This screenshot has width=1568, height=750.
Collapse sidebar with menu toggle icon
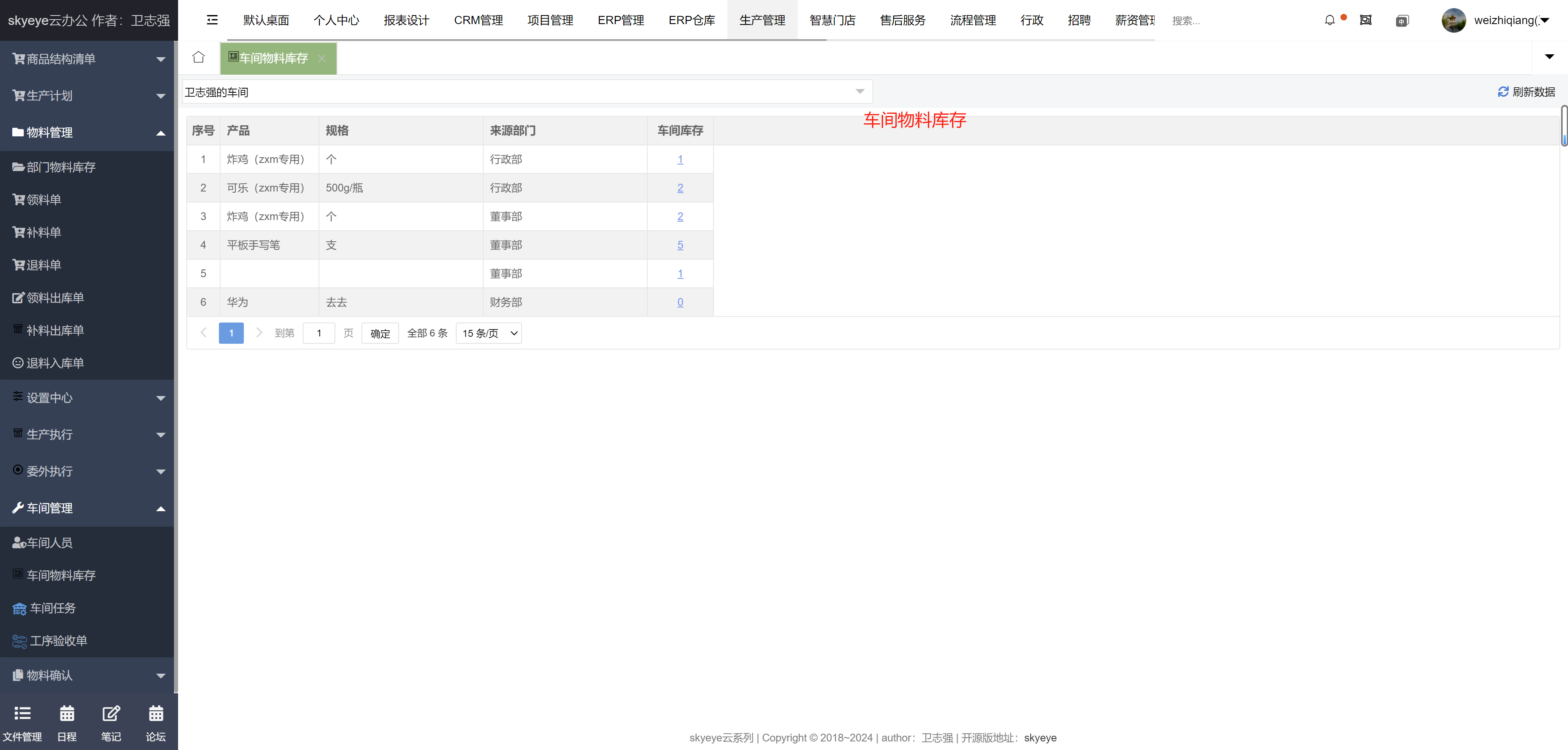212,20
